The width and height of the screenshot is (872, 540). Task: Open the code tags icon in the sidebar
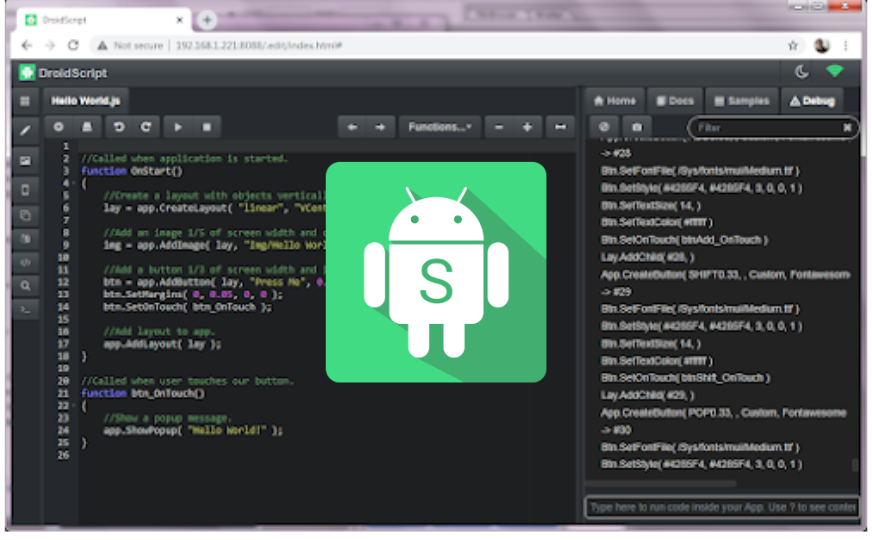(25, 262)
